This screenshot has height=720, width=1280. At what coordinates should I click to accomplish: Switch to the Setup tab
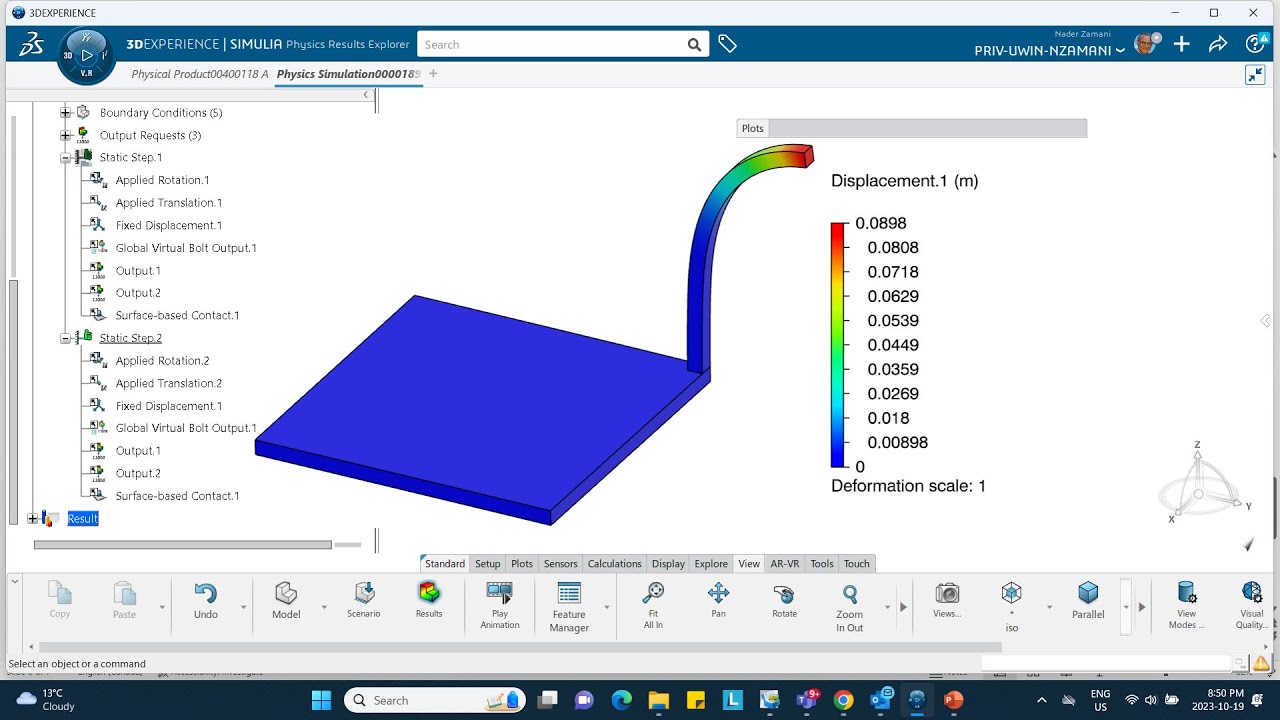(x=488, y=564)
